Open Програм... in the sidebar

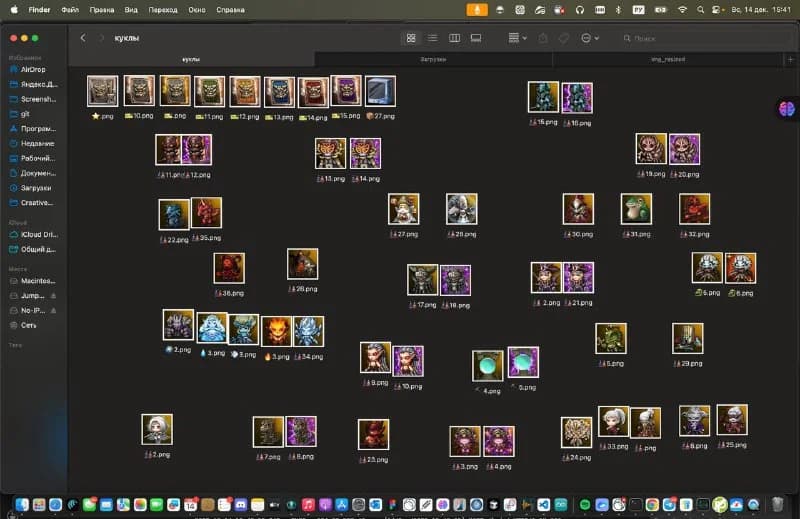[x=33, y=129]
